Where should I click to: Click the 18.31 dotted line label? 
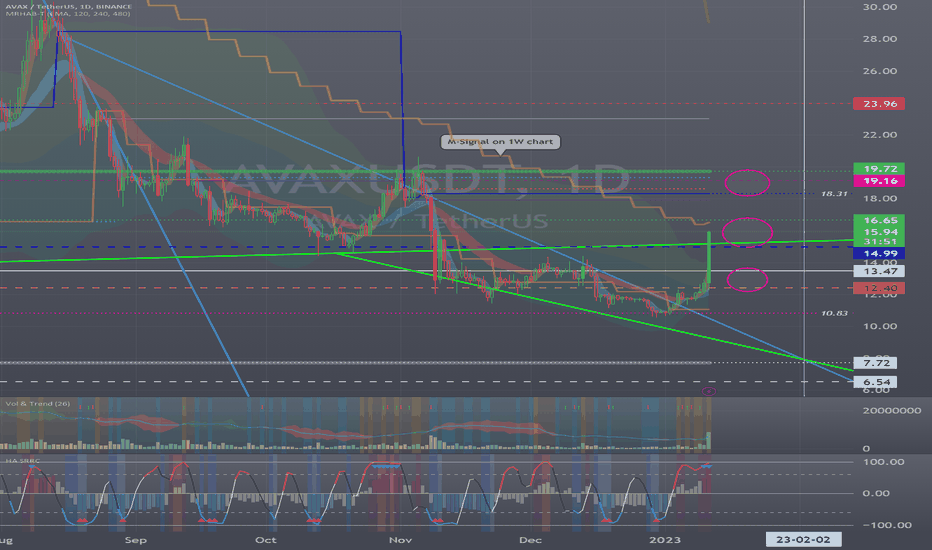point(834,194)
